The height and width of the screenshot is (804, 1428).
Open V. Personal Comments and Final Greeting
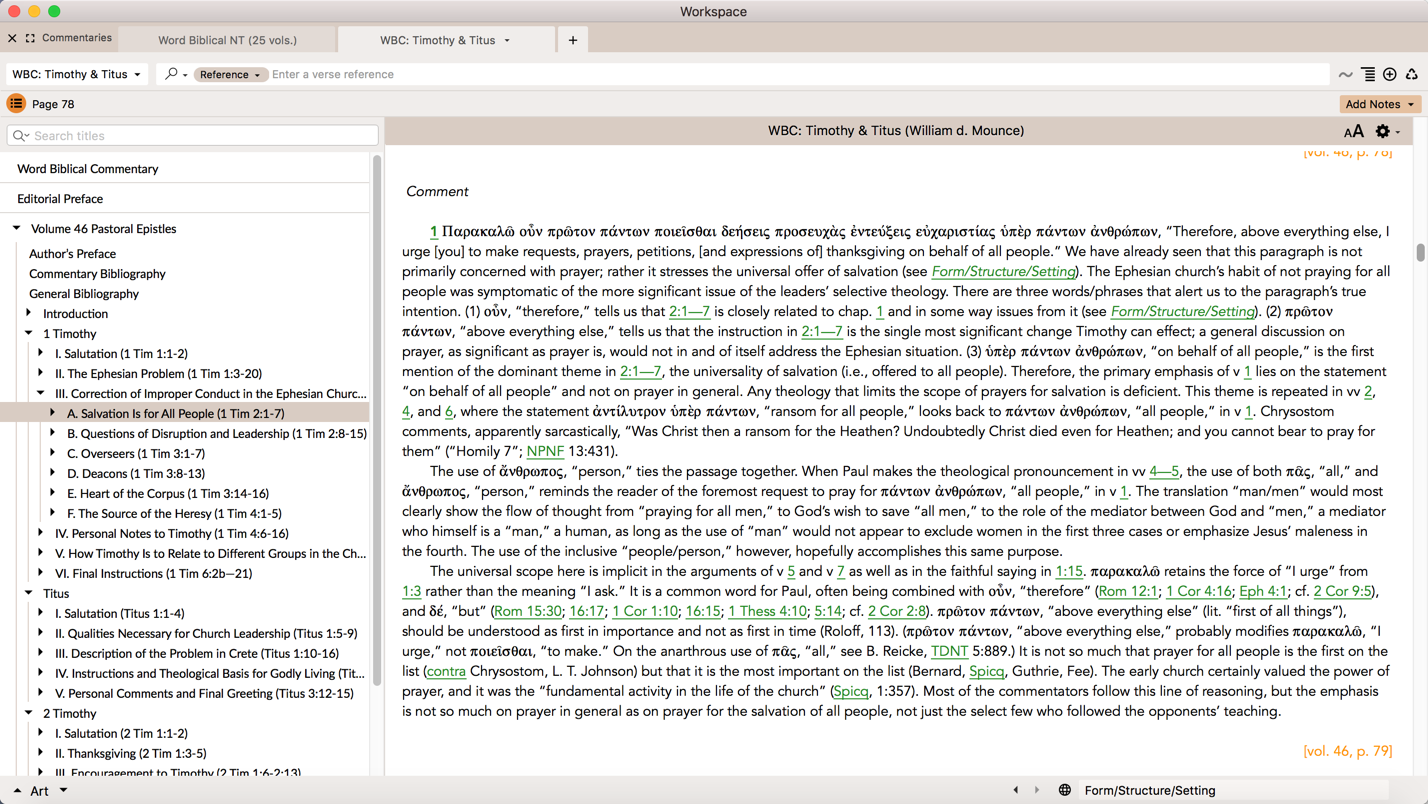coord(204,694)
